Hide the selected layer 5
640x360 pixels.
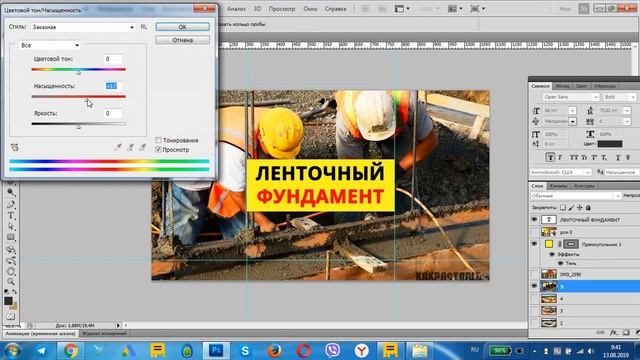coord(534,287)
